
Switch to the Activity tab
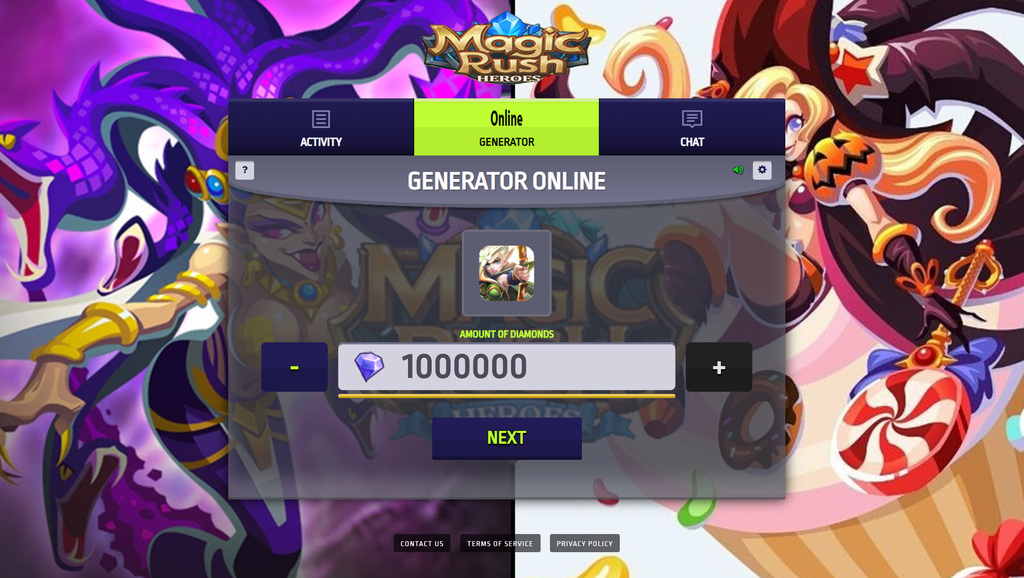coord(321,127)
